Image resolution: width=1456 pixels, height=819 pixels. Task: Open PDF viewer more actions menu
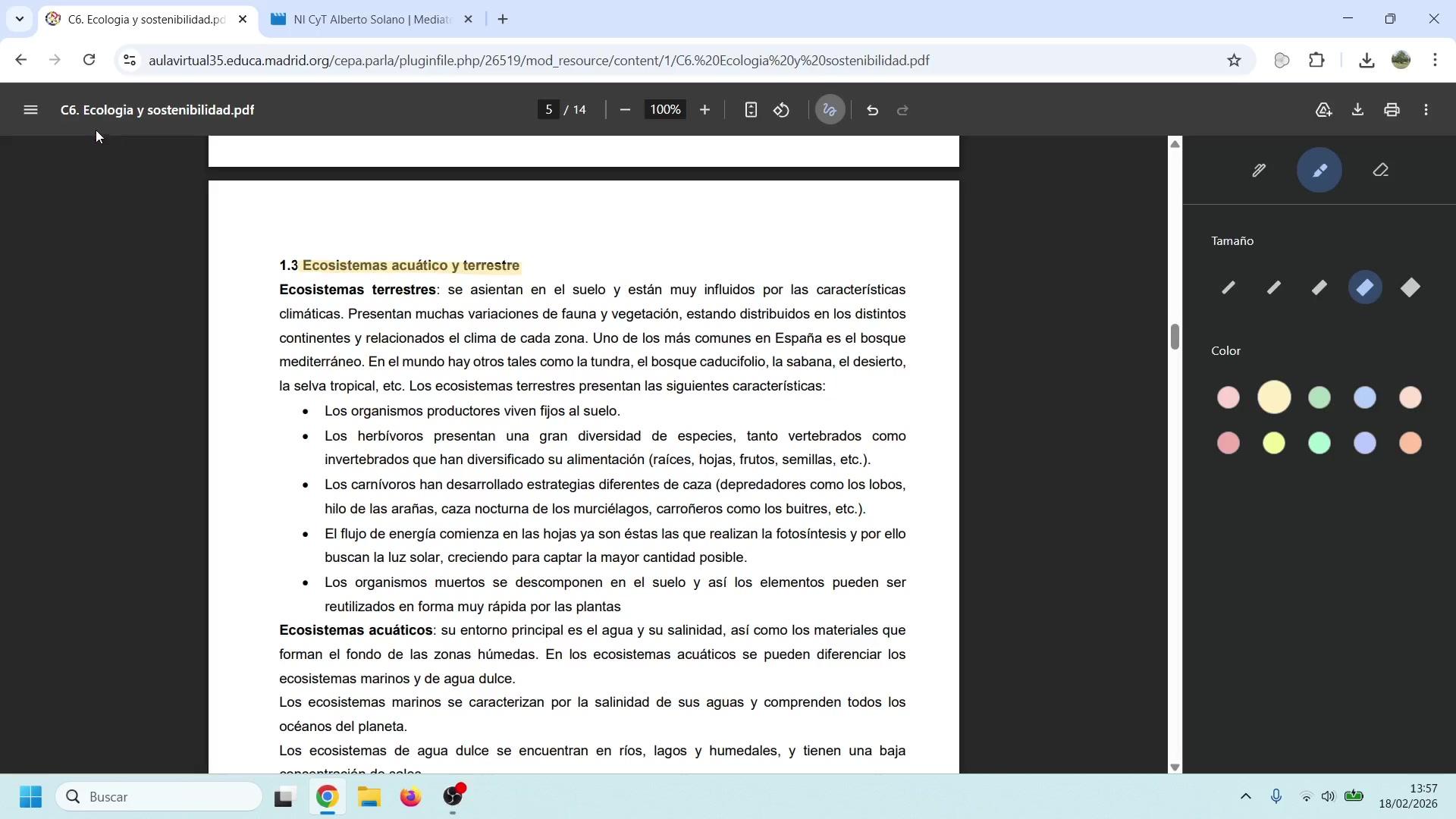point(1426,110)
